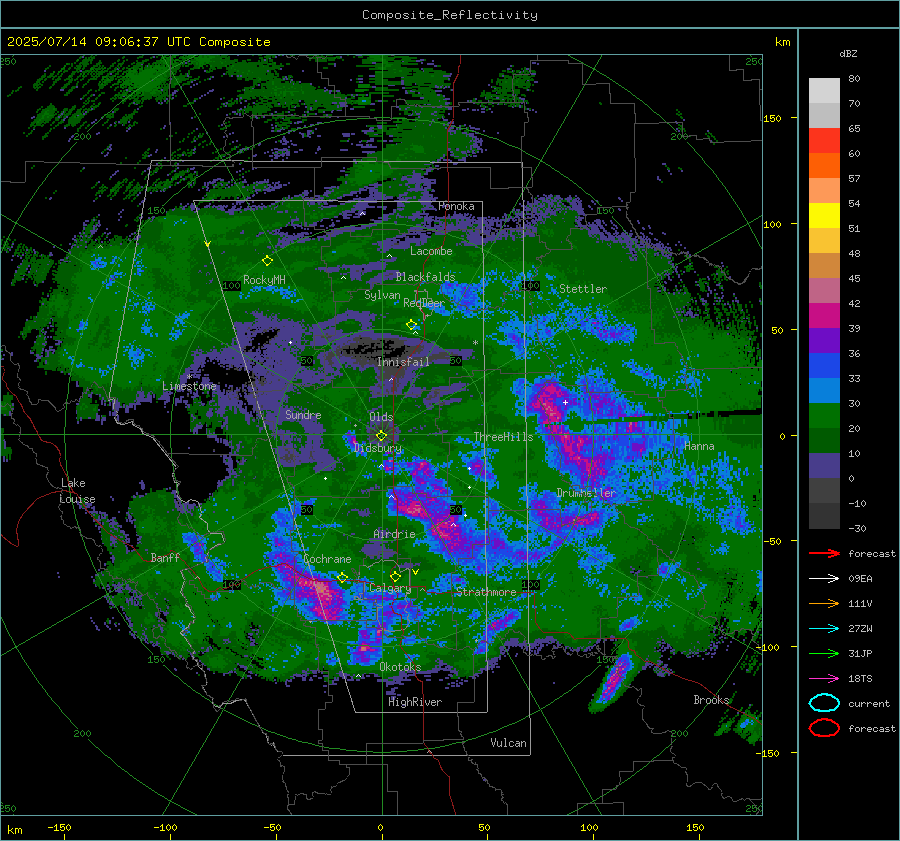Click the 09EA legend label
900x841 pixels.
(x=860, y=579)
